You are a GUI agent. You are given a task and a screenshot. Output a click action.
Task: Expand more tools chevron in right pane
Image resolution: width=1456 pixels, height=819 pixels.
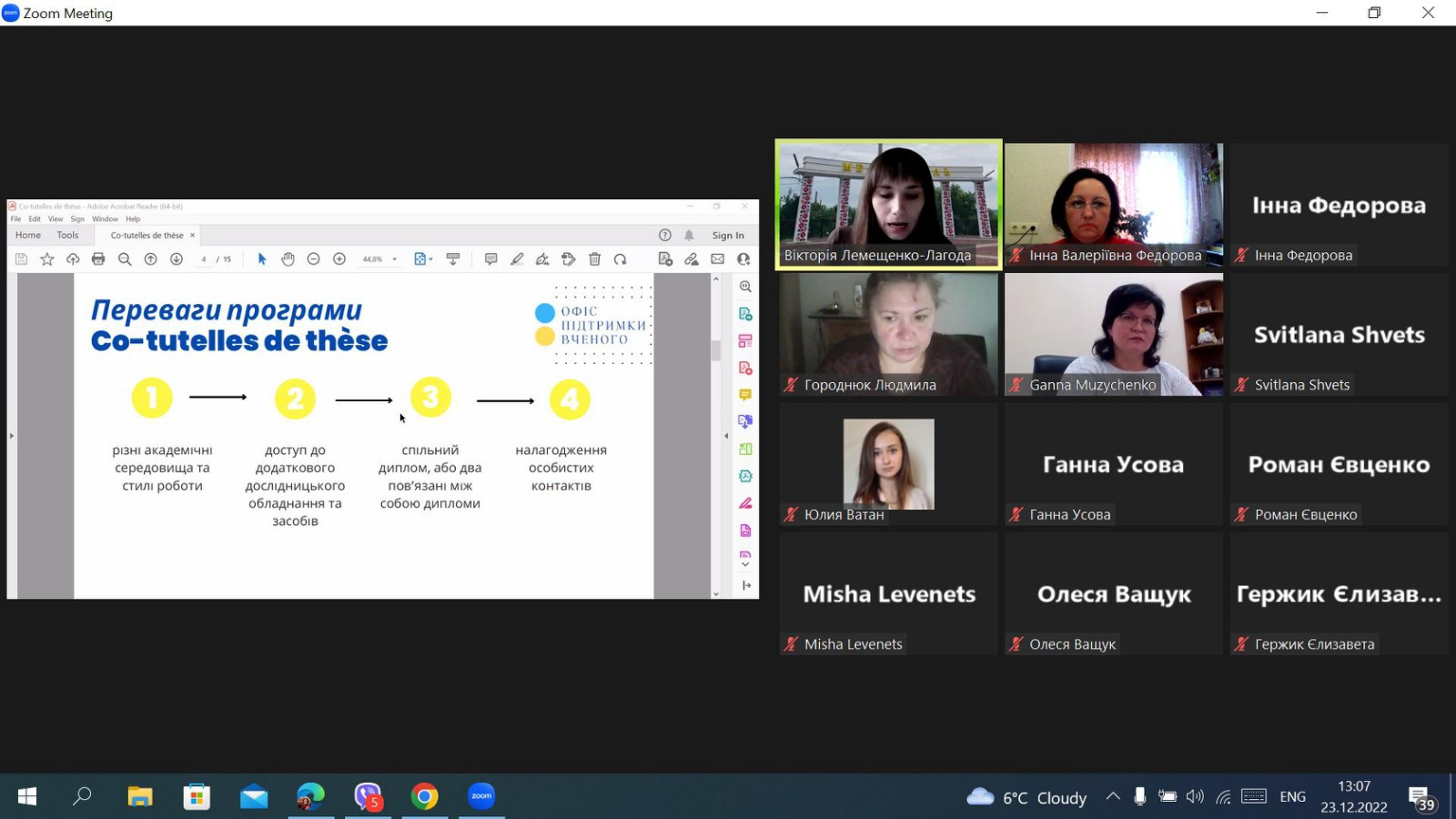pos(745,564)
